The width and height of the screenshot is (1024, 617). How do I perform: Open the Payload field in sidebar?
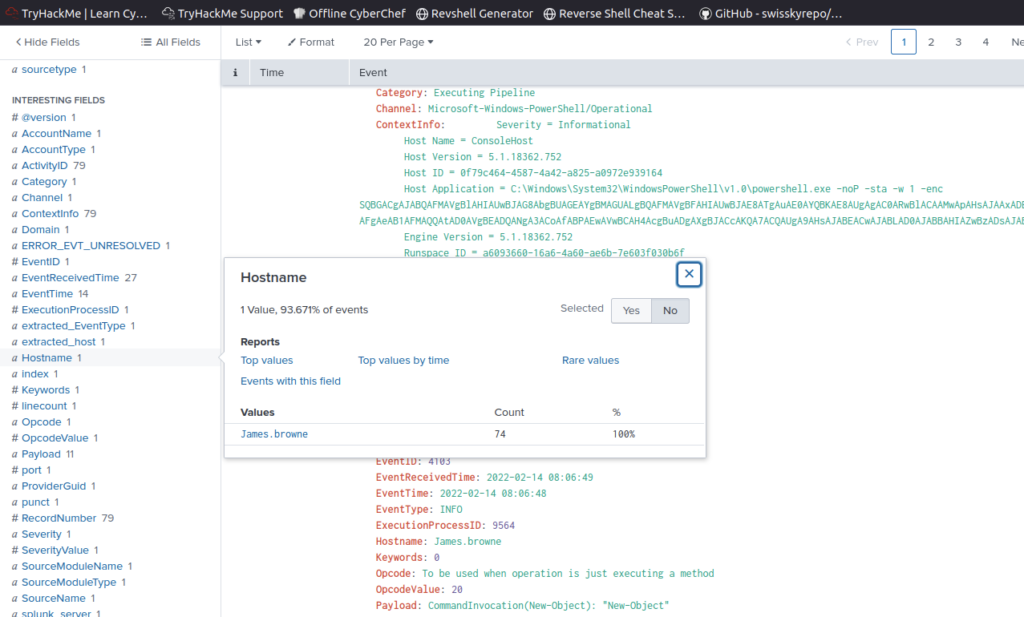point(40,454)
